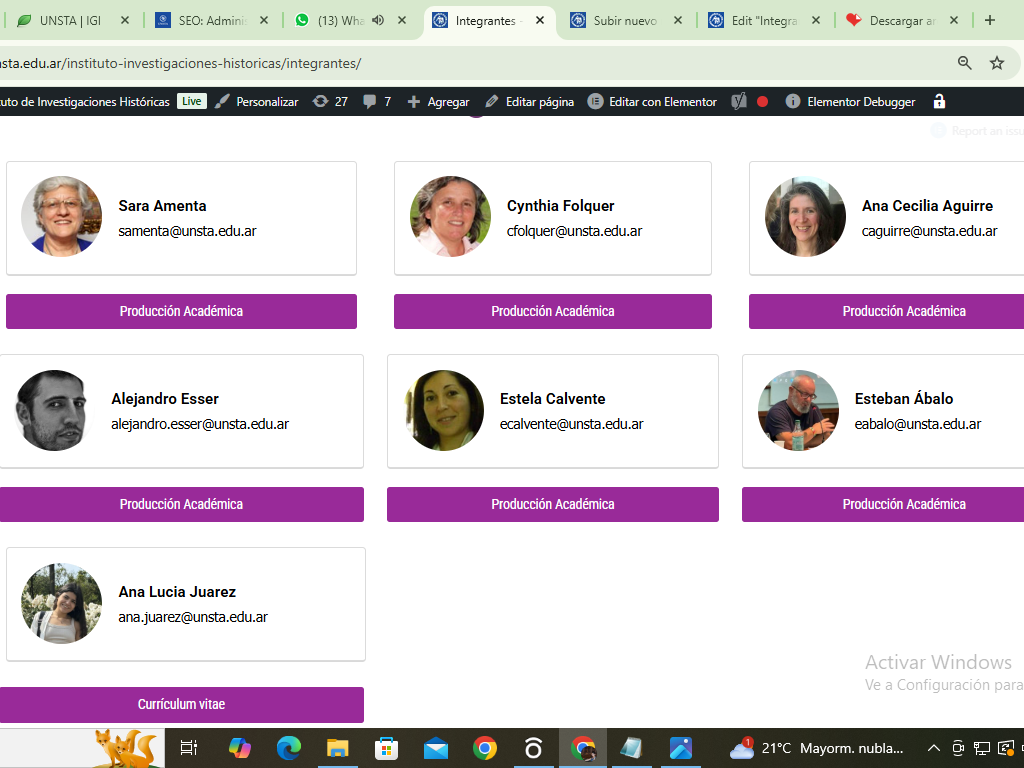The width and height of the screenshot is (1024, 768).
Task: Bookmark this page with the star icon
Action: (x=996, y=63)
